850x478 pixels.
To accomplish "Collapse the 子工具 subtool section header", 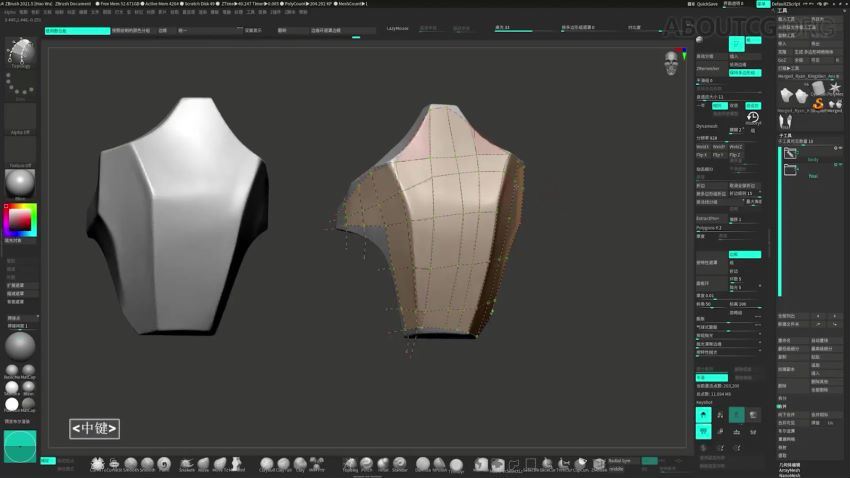I will 785,135.
